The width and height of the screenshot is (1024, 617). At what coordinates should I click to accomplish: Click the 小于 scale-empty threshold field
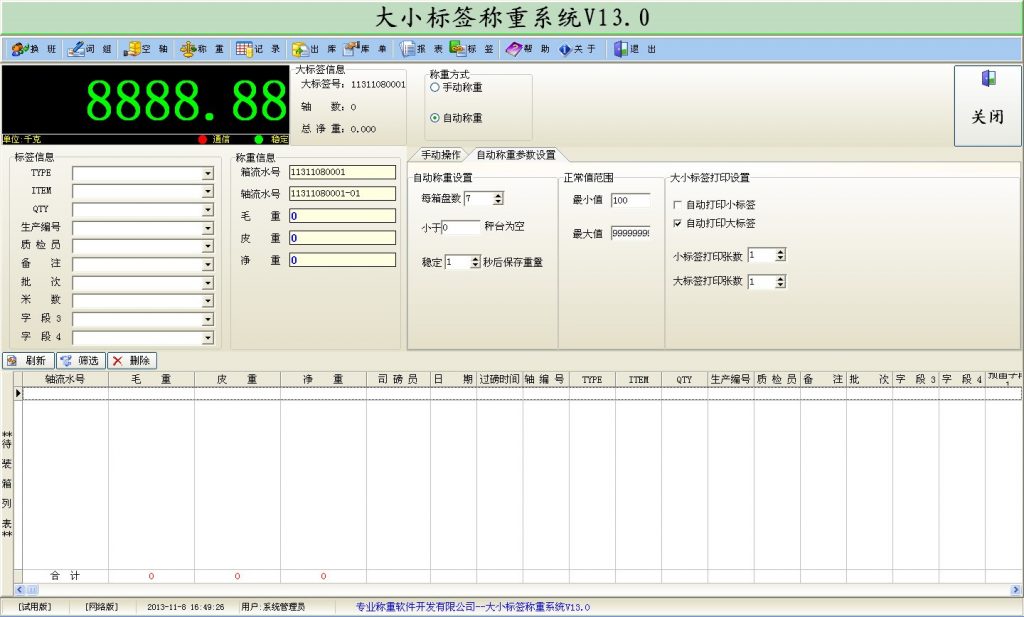(x=461, y=227)
